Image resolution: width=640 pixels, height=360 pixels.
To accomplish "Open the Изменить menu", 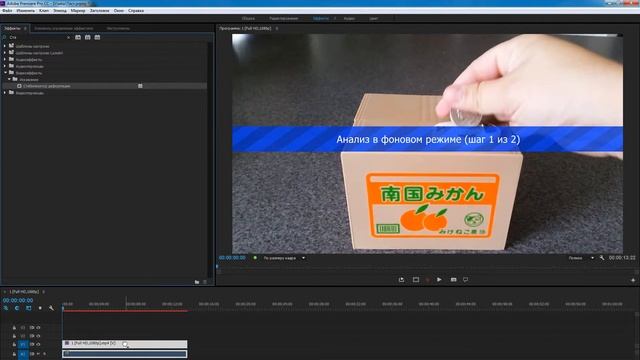I will (26, 11).
